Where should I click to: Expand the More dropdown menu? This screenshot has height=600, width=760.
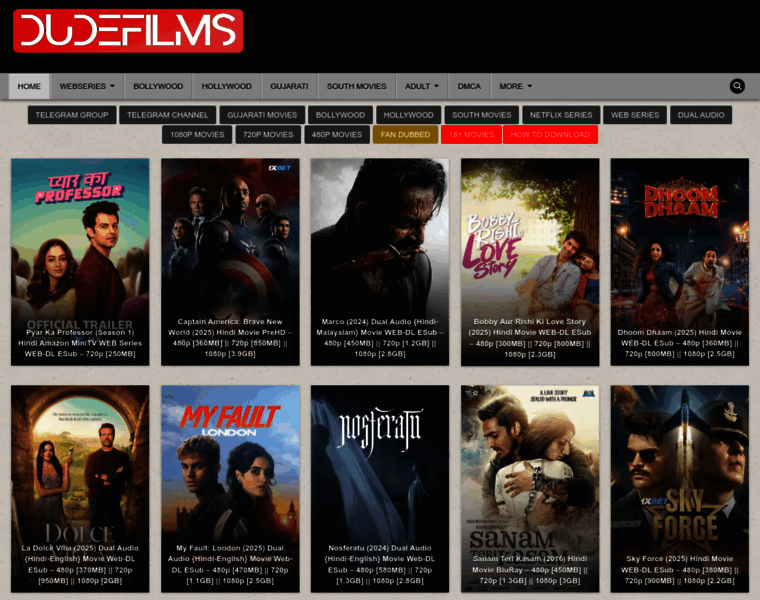click(515, 86)
